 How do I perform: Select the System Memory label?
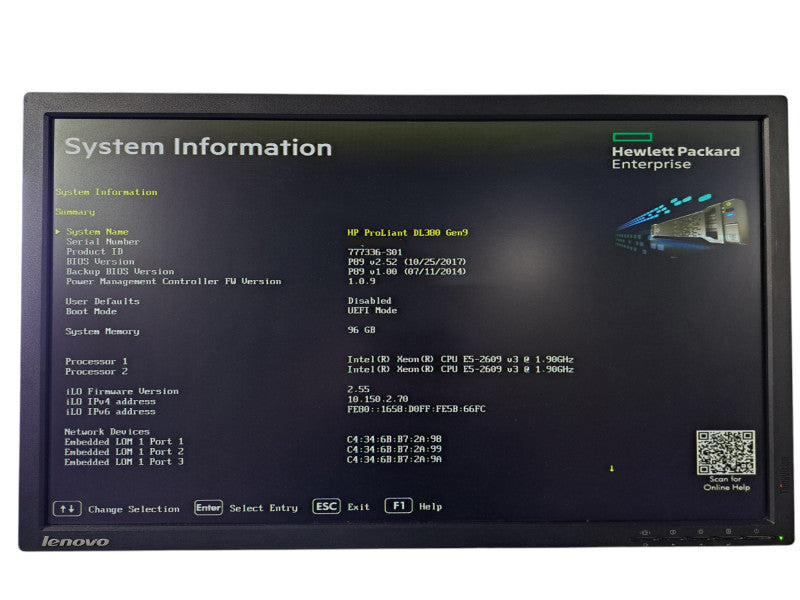102,331
